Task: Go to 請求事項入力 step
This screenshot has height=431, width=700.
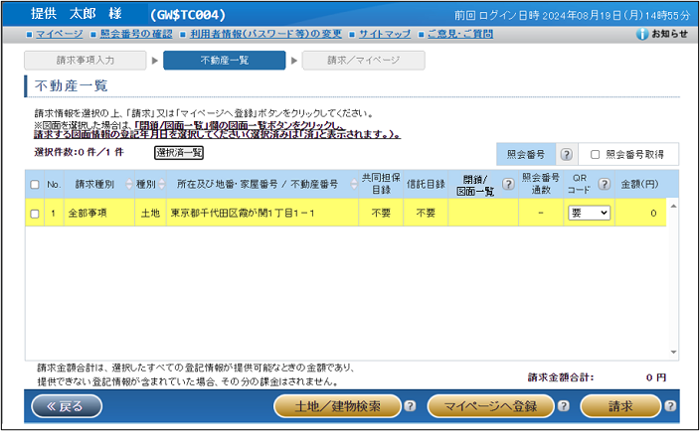Action: pyautogui.click(x=85, y=60)
